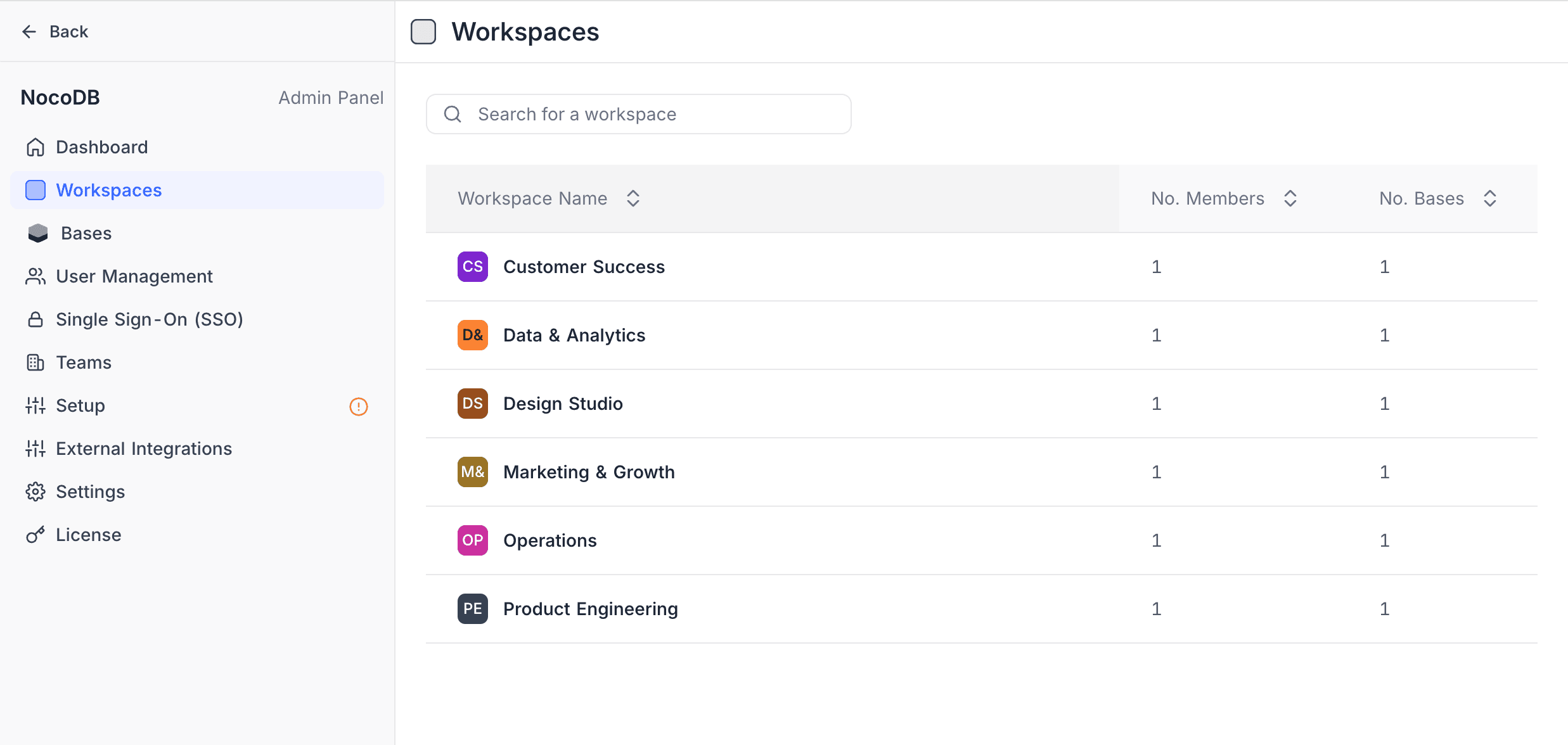Open the Marketing & Growth workspace
The image size is (1568, 745).
(589, 472)
